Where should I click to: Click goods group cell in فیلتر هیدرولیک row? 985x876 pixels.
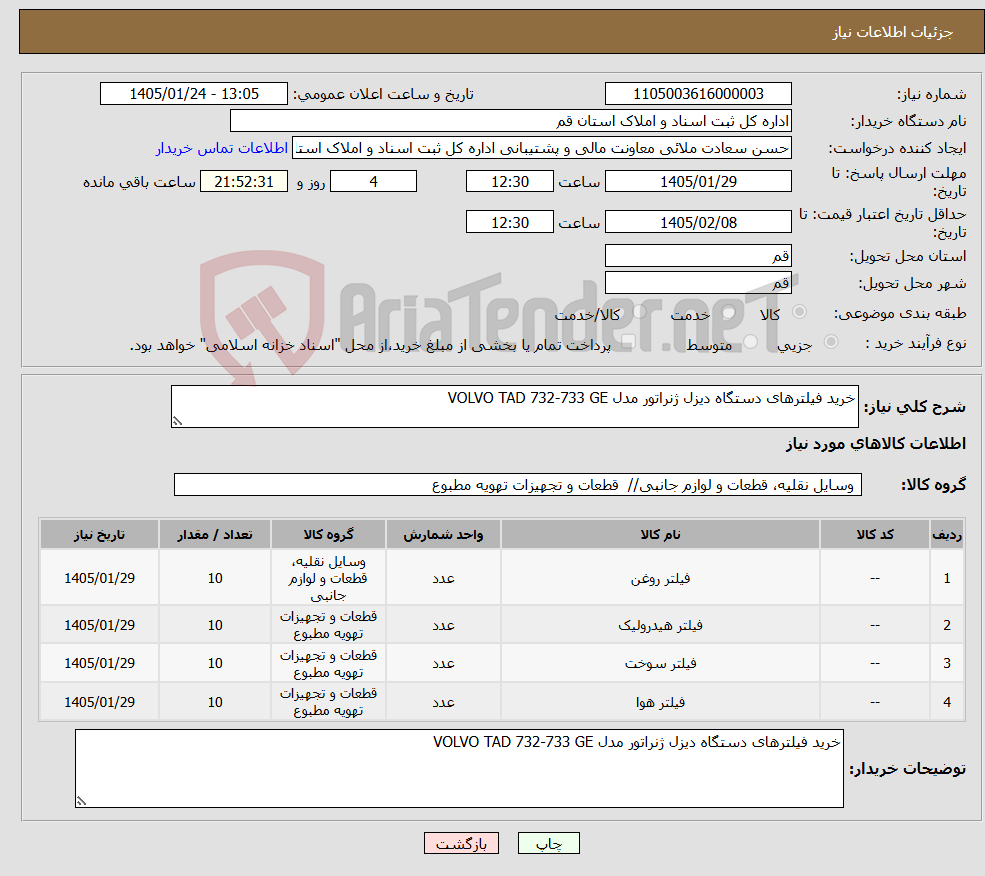[328, 625]
